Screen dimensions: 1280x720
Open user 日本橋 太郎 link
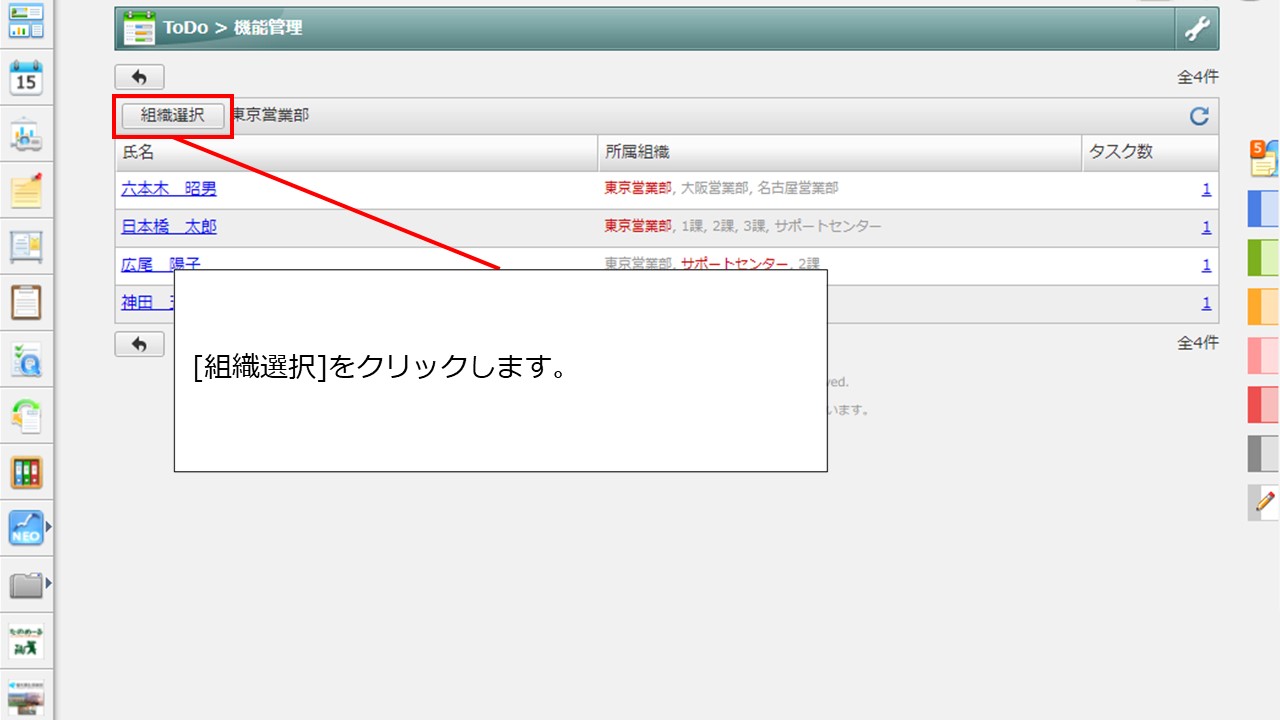coord(169,227)
